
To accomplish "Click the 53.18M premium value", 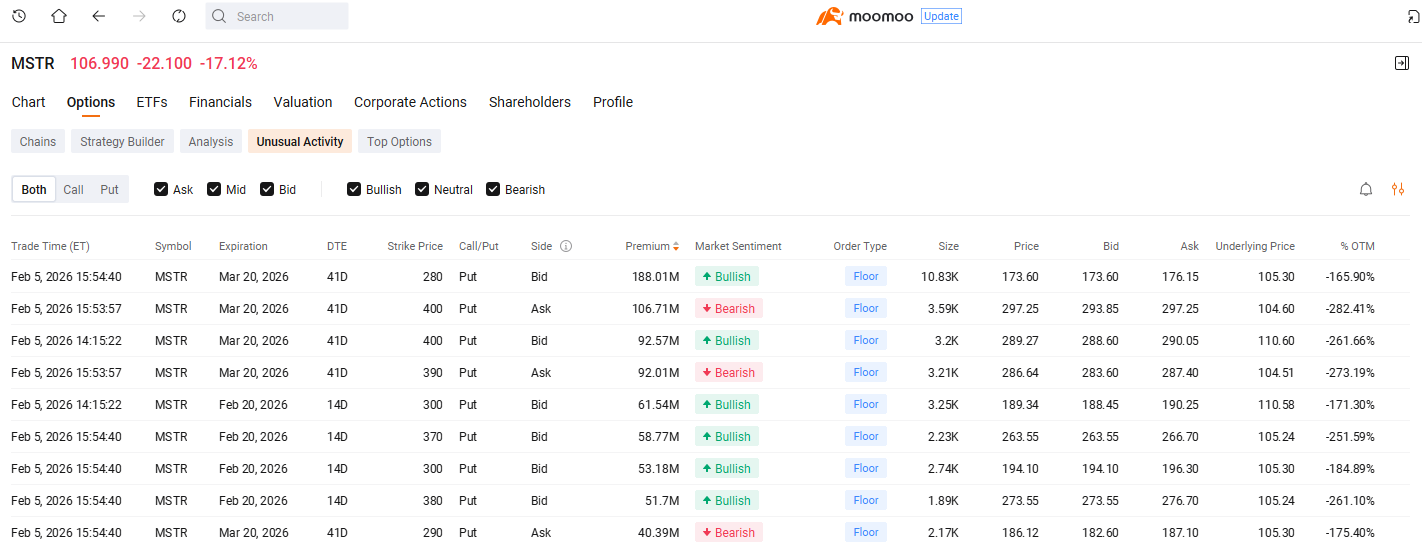I will tap(660, 468).
